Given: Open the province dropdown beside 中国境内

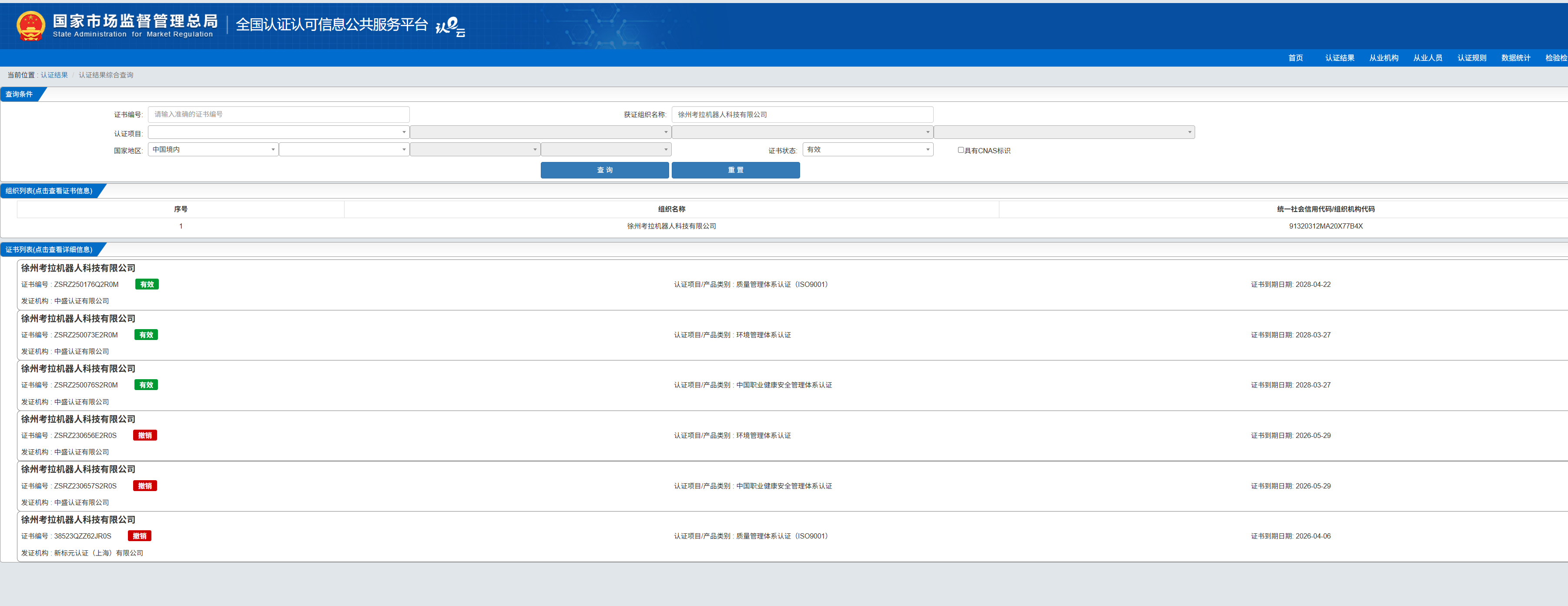Looking at the screenshot, I should click(344, 149).
